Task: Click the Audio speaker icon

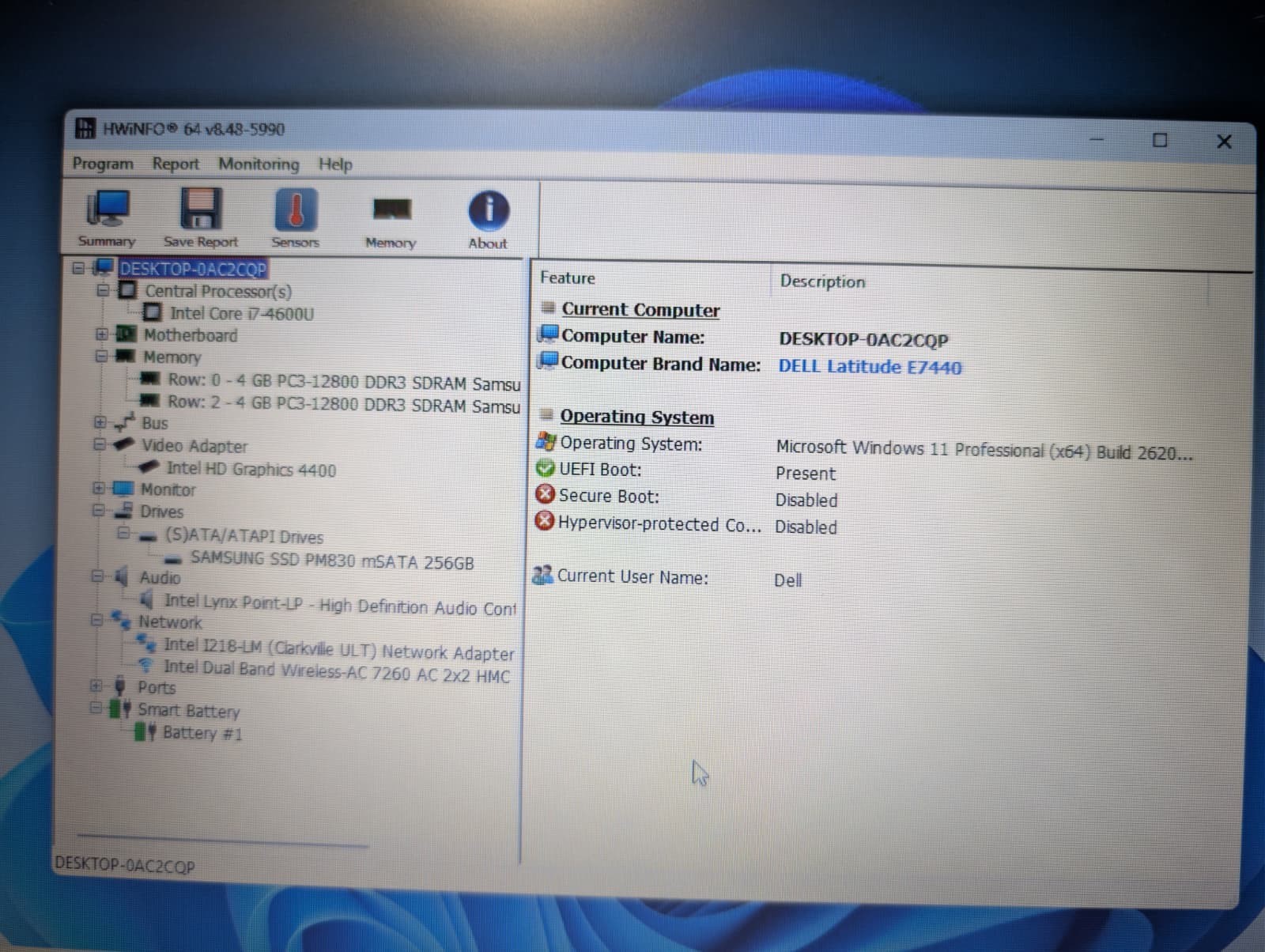Action: point(121,576)
